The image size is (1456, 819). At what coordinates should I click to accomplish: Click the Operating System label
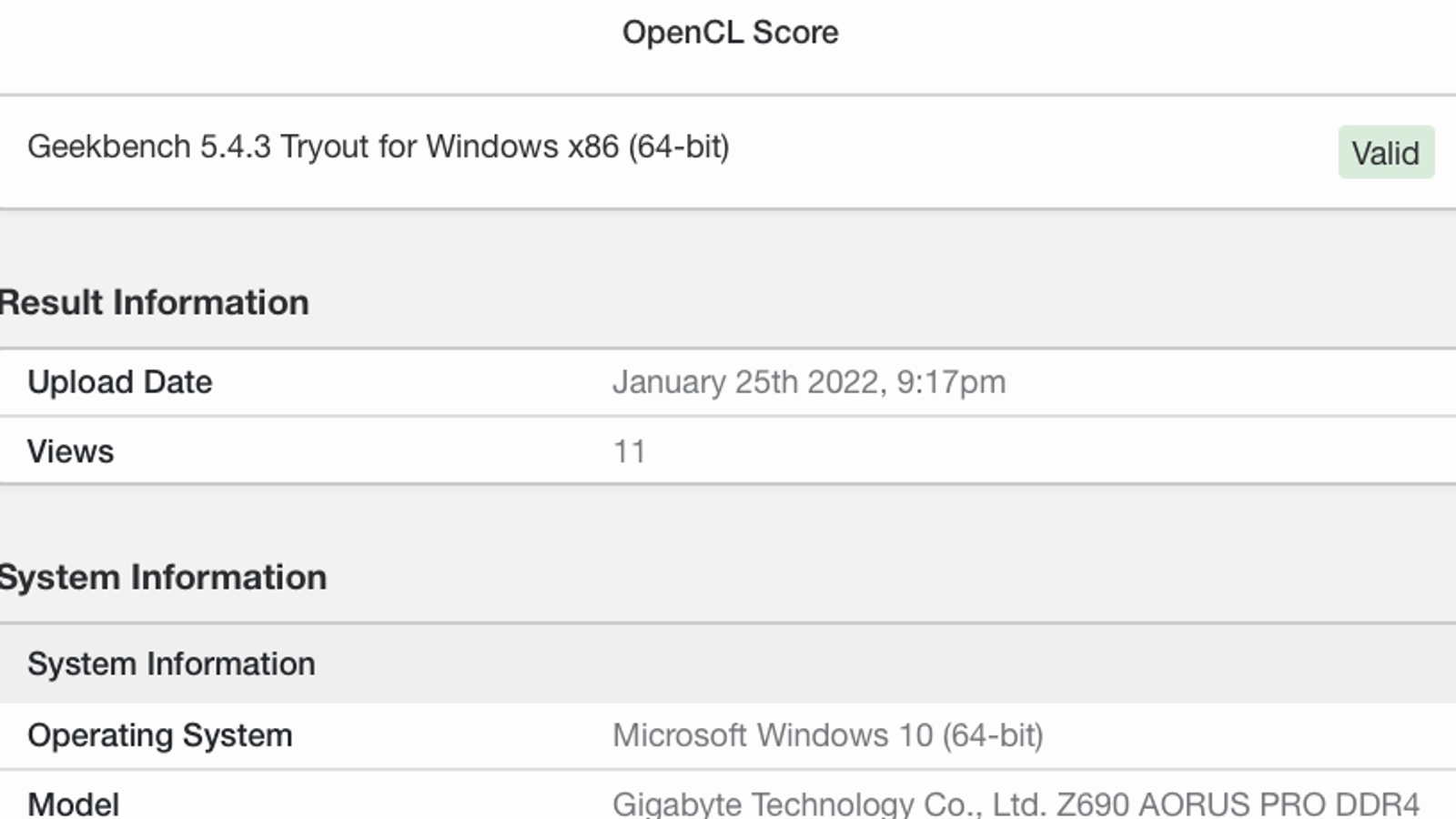point(159,735)
